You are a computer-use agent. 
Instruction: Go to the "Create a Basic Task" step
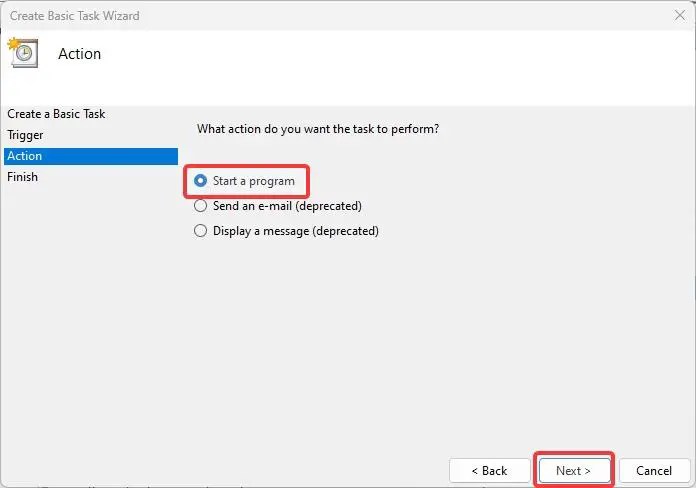pyautogui.click(x=56, y=114)
